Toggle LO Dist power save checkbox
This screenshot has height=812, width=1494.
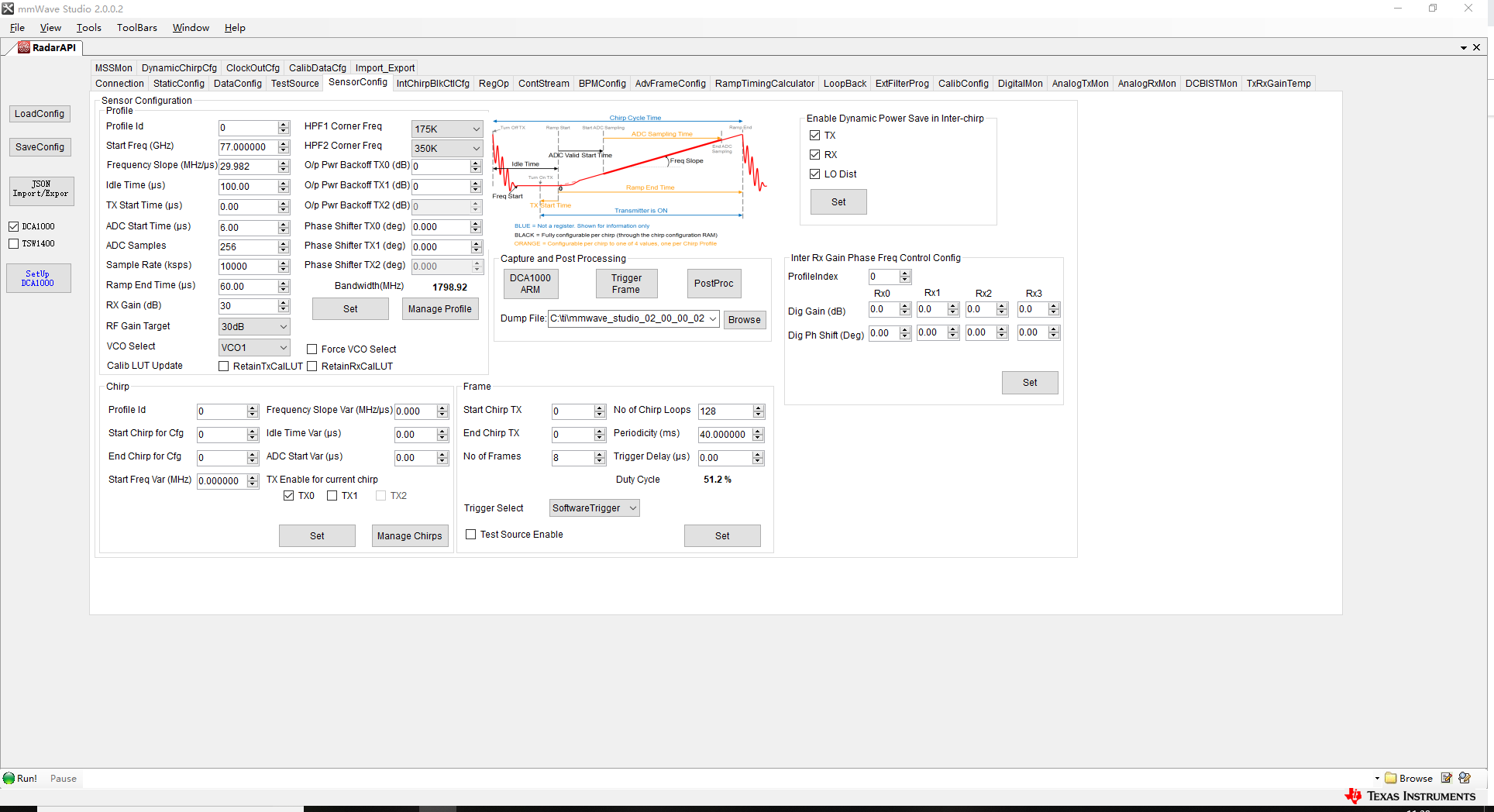coord(814,174)
